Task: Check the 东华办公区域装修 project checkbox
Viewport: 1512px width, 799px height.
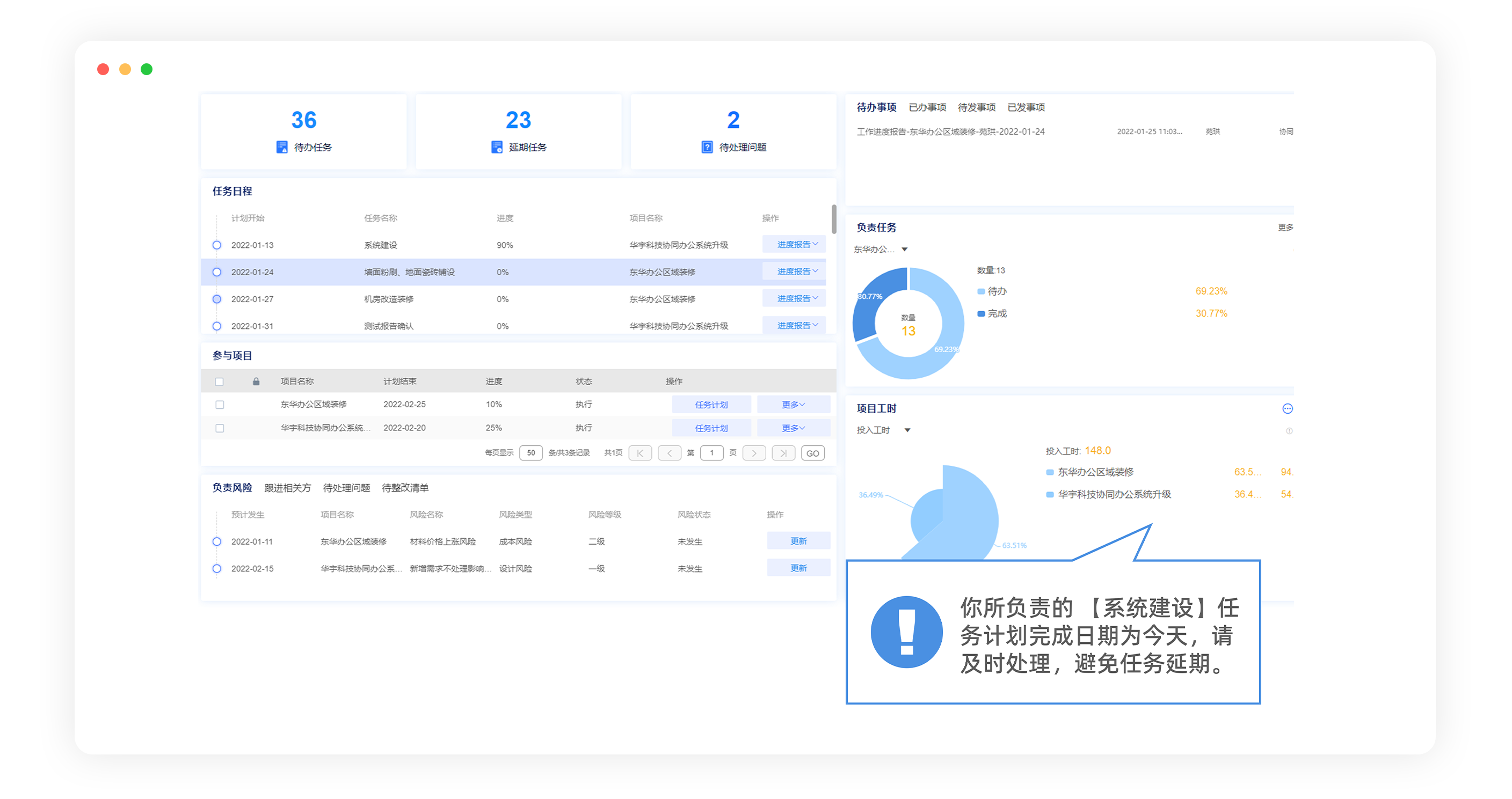Action: pos(220,405)
